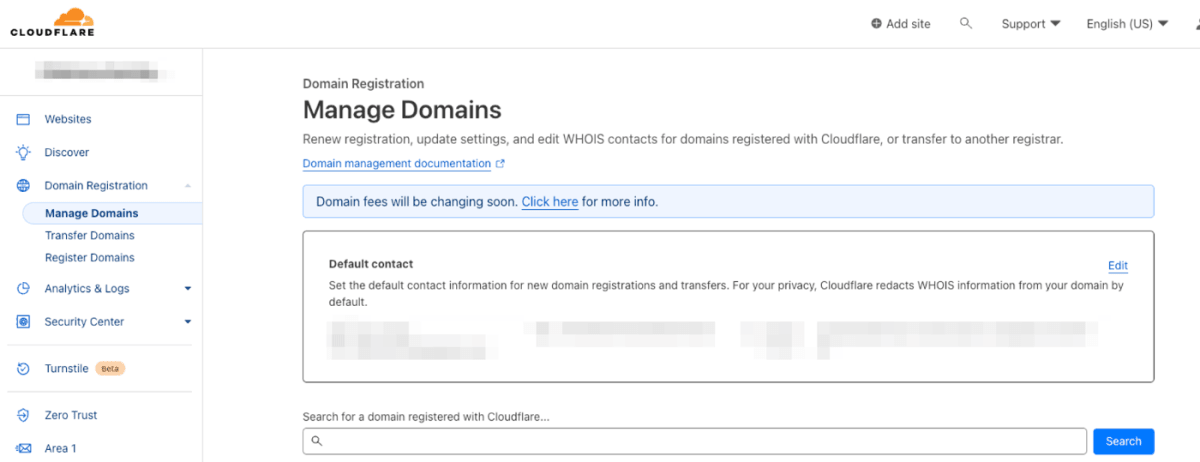Click the Websites window icon in the sidebar
The width and height of the screenshot is (1200, 462).
[x=23, y=119]
